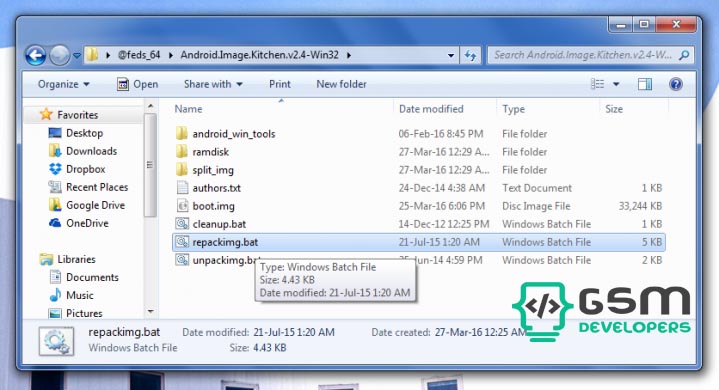The width and height of the screenshot is (719, 390).
Task: Sort by the Name column header
Action: click(188, 109)
